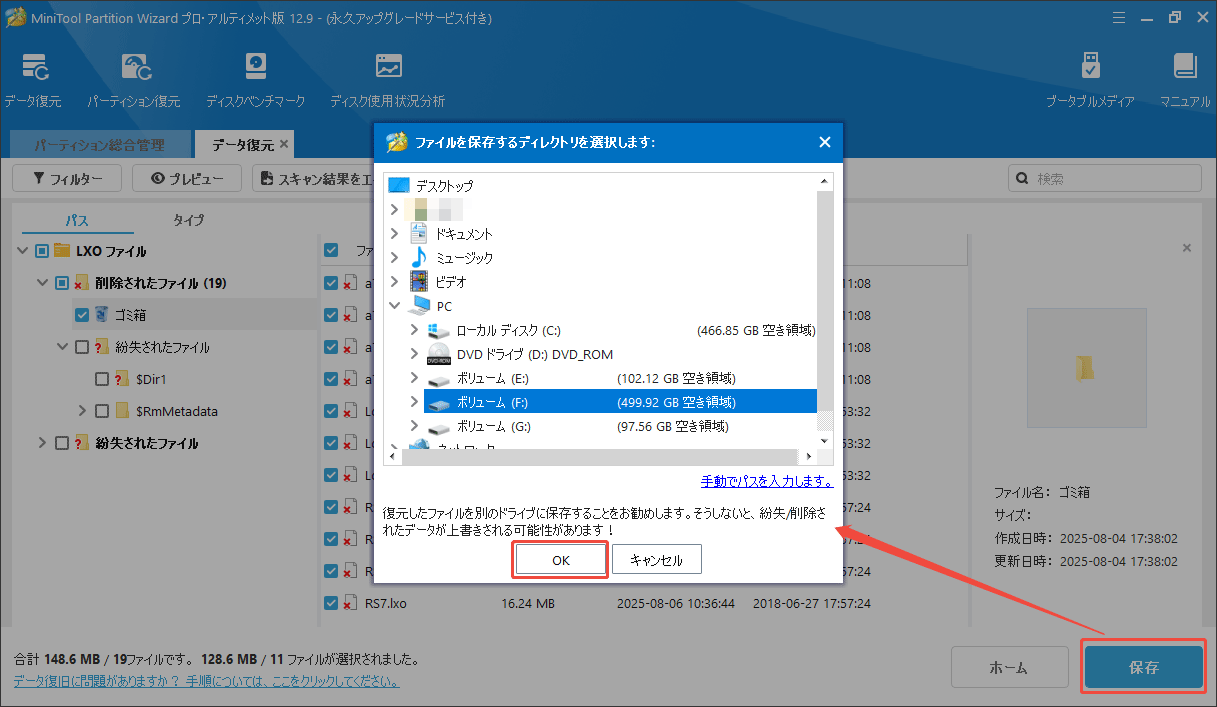Switch to the パス view tab

click(x=78, y=220)
